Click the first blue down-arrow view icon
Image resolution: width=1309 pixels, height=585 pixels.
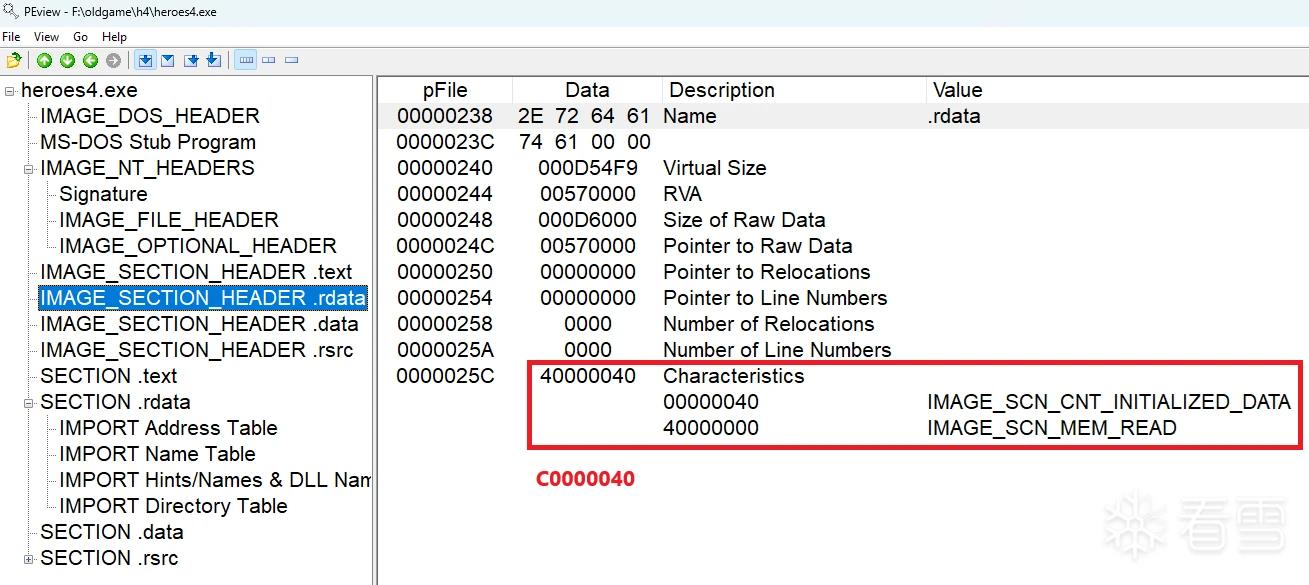[145, 60]
